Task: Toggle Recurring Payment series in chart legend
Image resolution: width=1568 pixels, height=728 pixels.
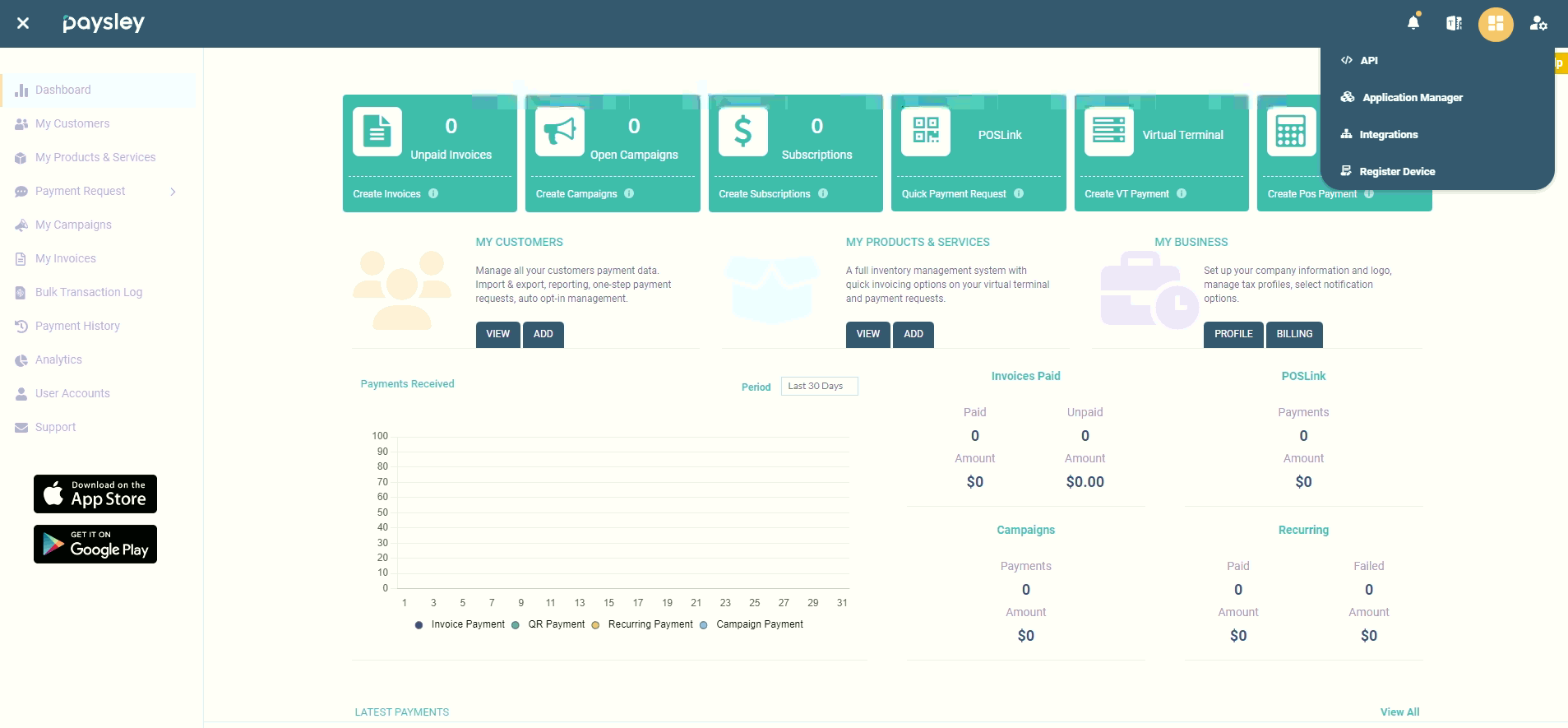Action: 642,624
